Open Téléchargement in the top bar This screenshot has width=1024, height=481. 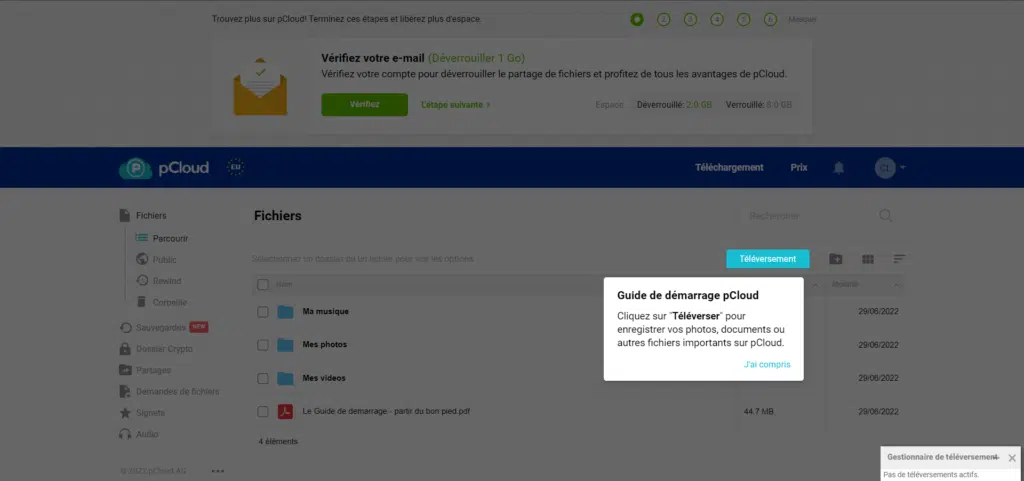729,168
